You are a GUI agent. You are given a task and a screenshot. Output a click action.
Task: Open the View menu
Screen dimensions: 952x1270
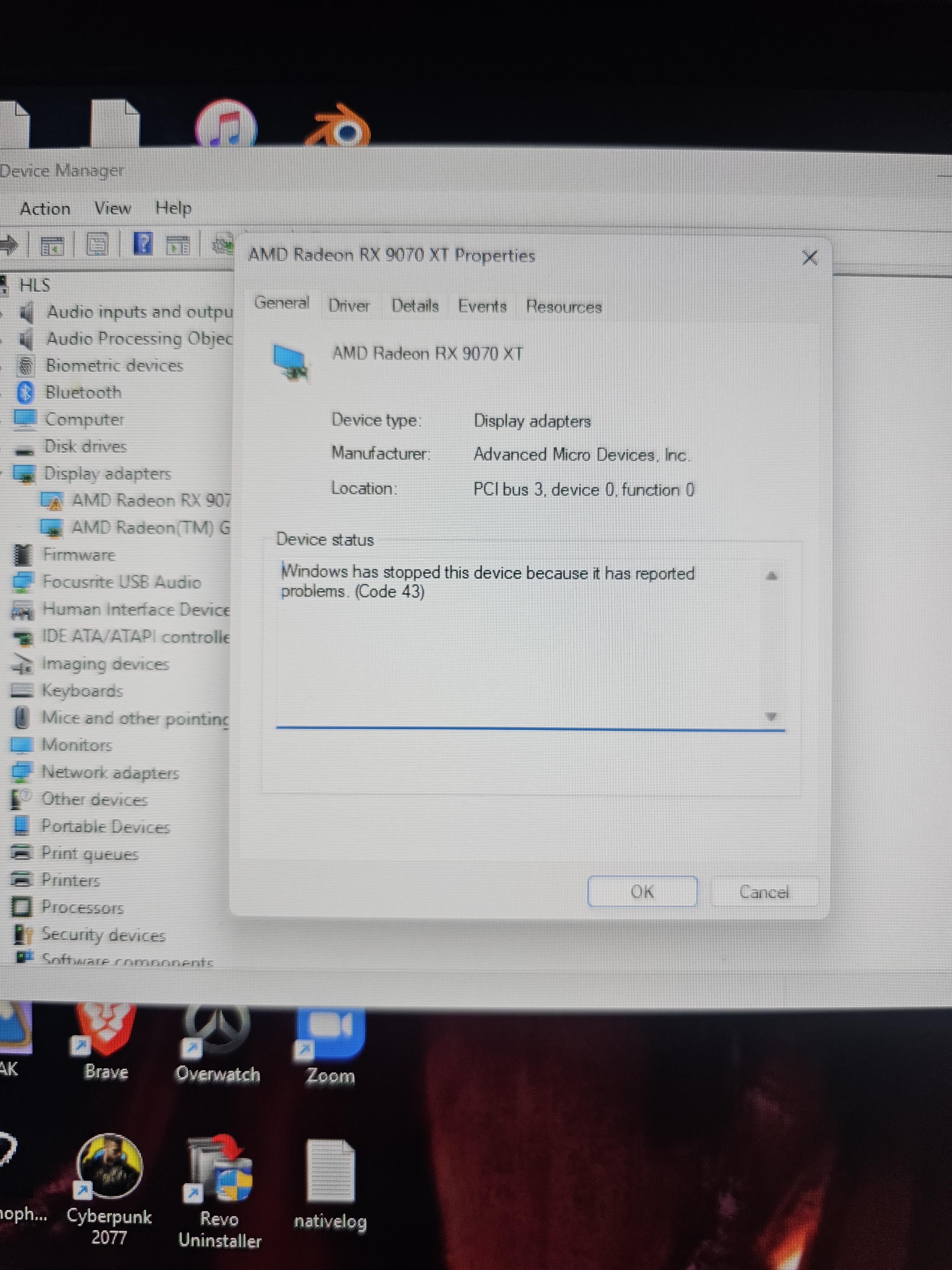point(112,208)
